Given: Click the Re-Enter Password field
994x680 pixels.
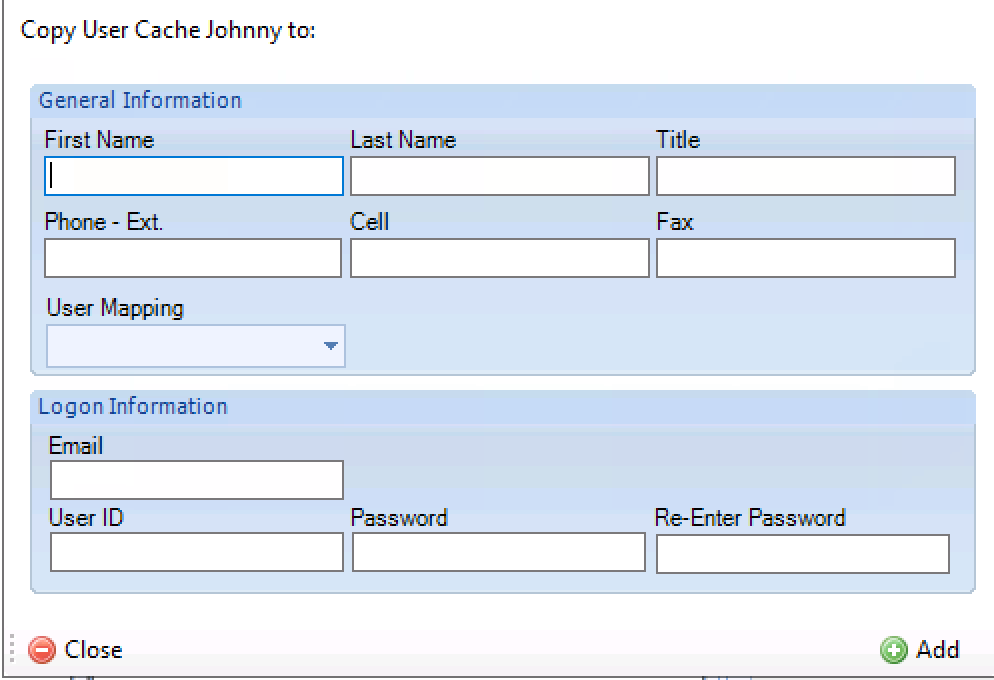Looking at the screenshot, I should point(803,554).
